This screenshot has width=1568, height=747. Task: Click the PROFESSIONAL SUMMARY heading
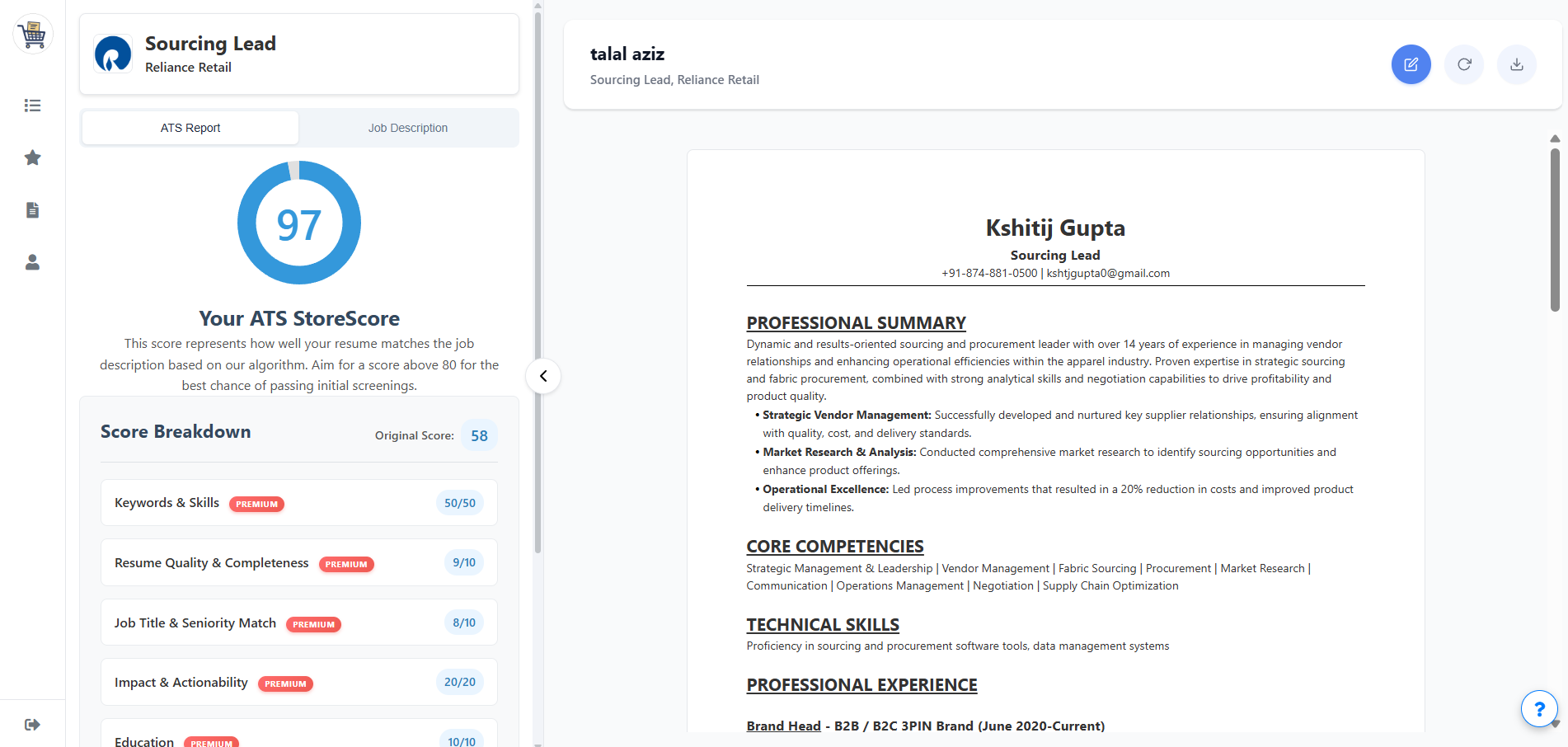[x=856, y=323]
